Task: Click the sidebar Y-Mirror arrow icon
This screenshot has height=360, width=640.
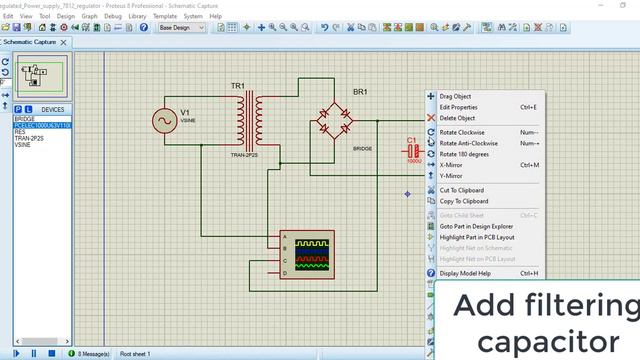Action: [5, 105]
